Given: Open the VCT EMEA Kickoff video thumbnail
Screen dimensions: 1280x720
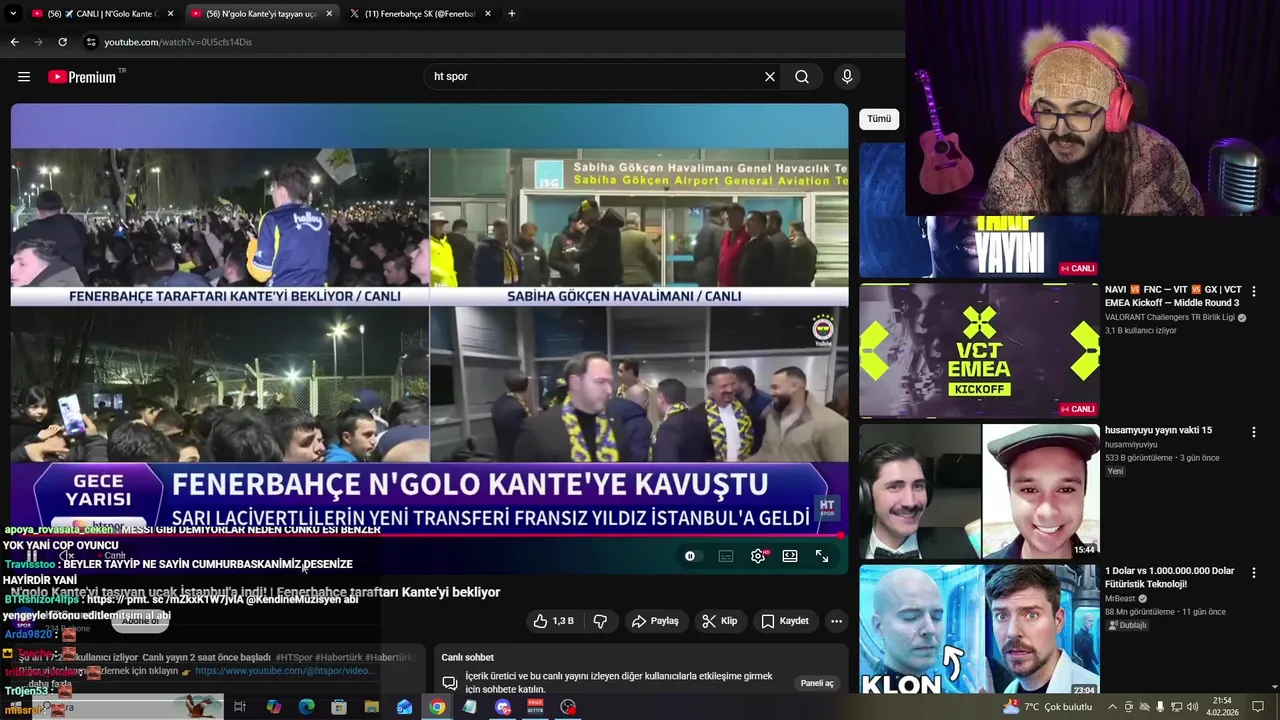Looking at the screenshot, I should tap(979, 350).
